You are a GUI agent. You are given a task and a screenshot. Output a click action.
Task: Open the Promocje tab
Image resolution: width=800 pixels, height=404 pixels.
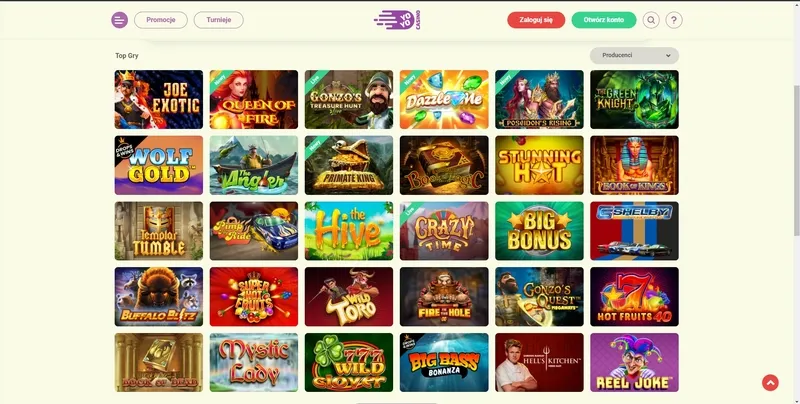[161, 20]
